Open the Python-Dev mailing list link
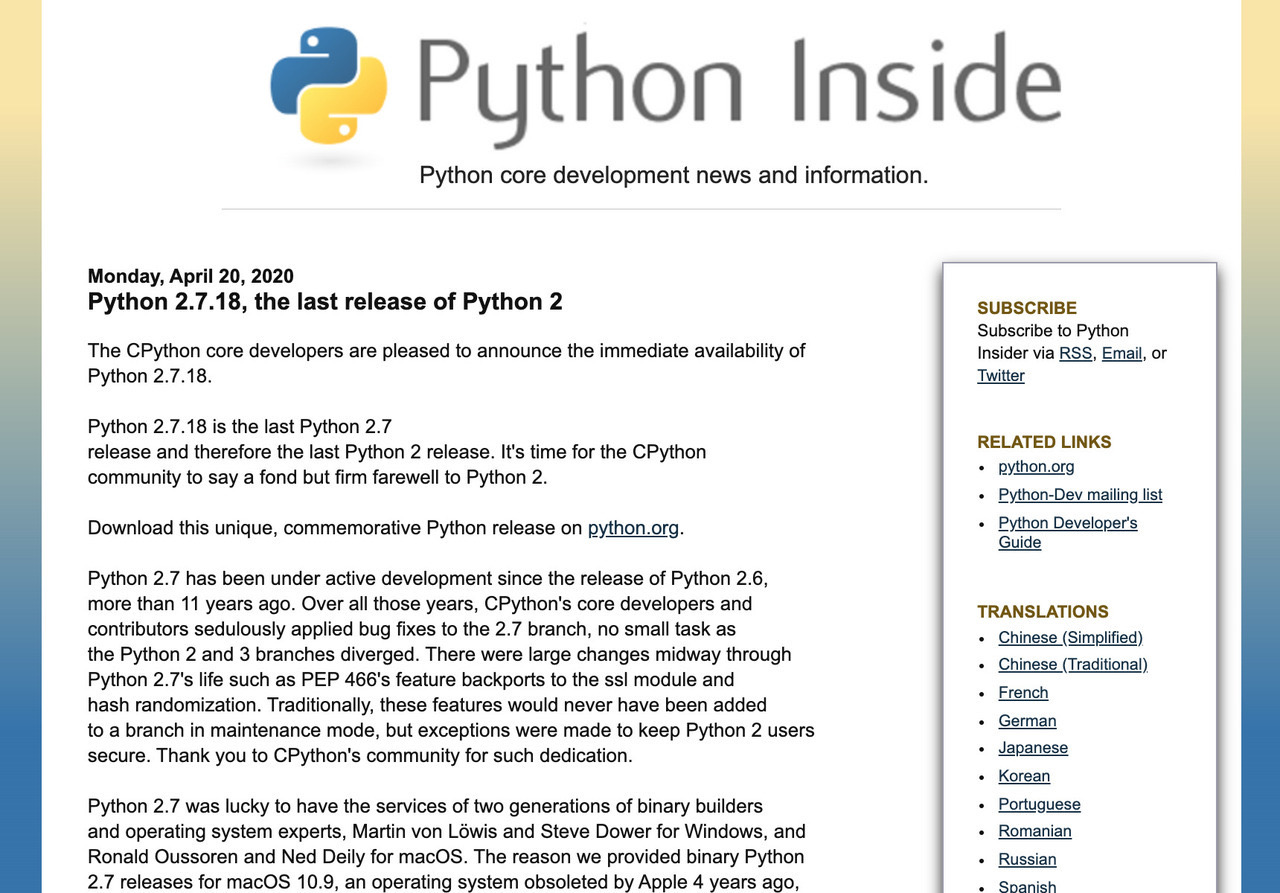The width and height of the screenshot is (1280, 893). point(1080,495)
